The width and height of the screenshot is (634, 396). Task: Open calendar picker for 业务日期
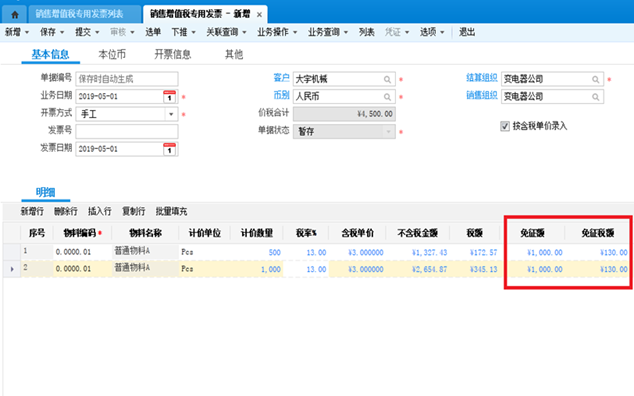tap(169, 97)
